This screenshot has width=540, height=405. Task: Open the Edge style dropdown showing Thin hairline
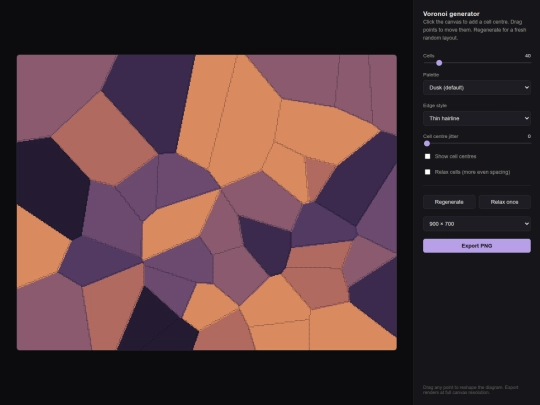(x=477, y=118)
